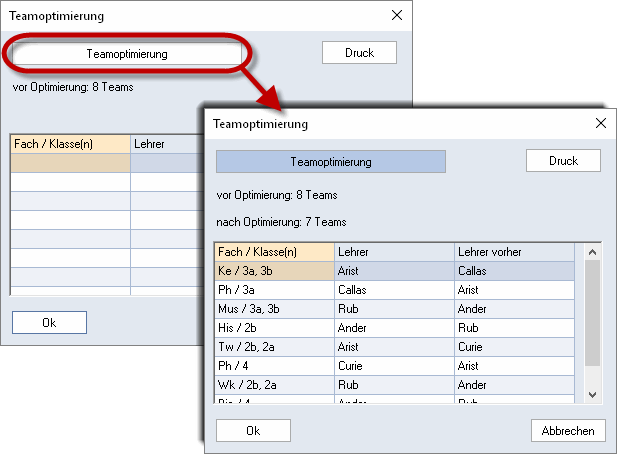Select the Wk / 2b, 2a row
The image size is (617, 454).
[395, 385]
